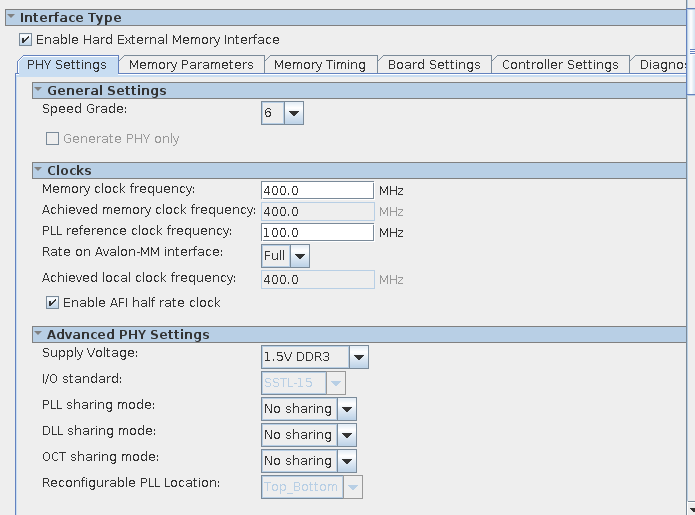Image resolution: width=695 pixels, height=515 pixels.
Task: Uncheck Enable Hard External Memory Interface
Action: (25, 40)
